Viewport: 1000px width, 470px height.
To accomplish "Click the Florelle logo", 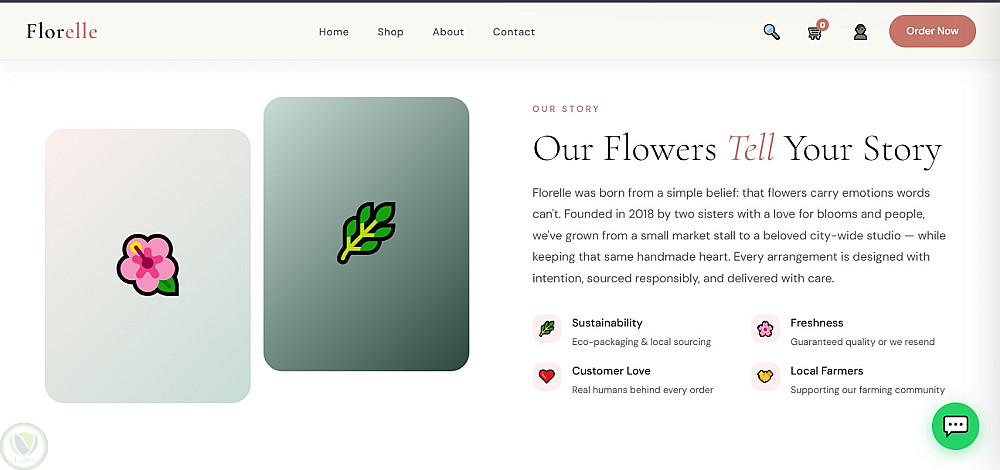I will click(62, 31).
